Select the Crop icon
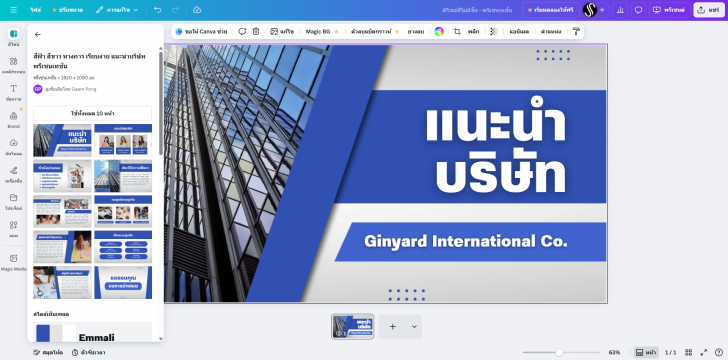728x360 pixels. (457, 32)
